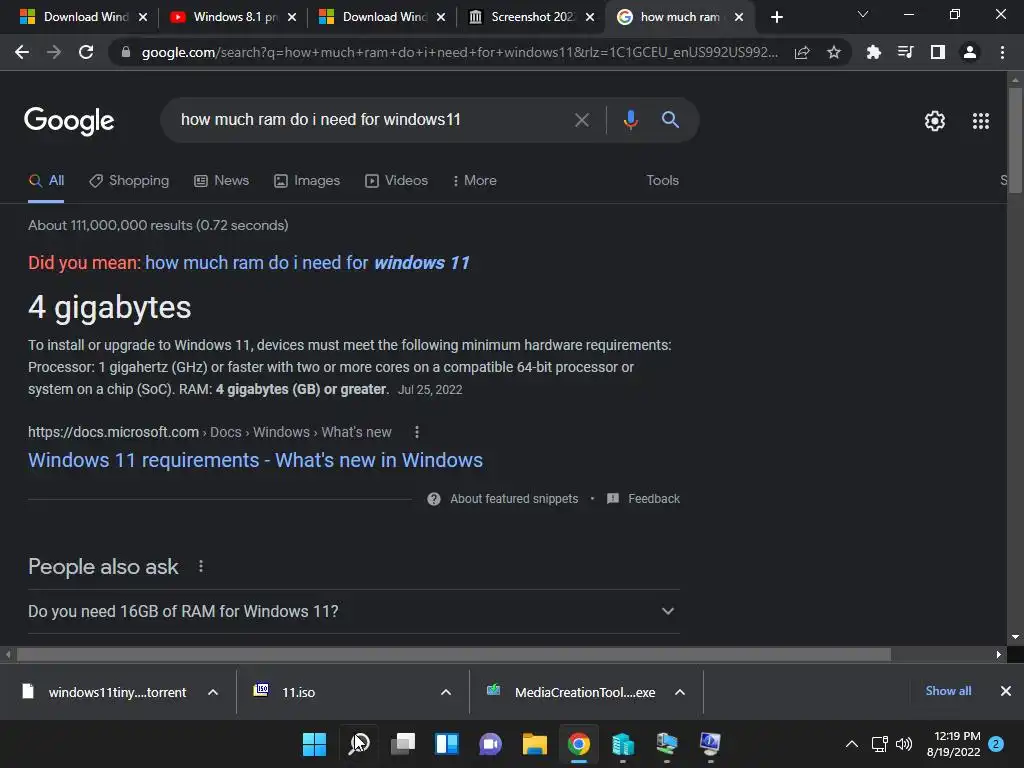Open options for the docs.microsoft.com result
This screenshot has width=1024, height=768.
417,432
